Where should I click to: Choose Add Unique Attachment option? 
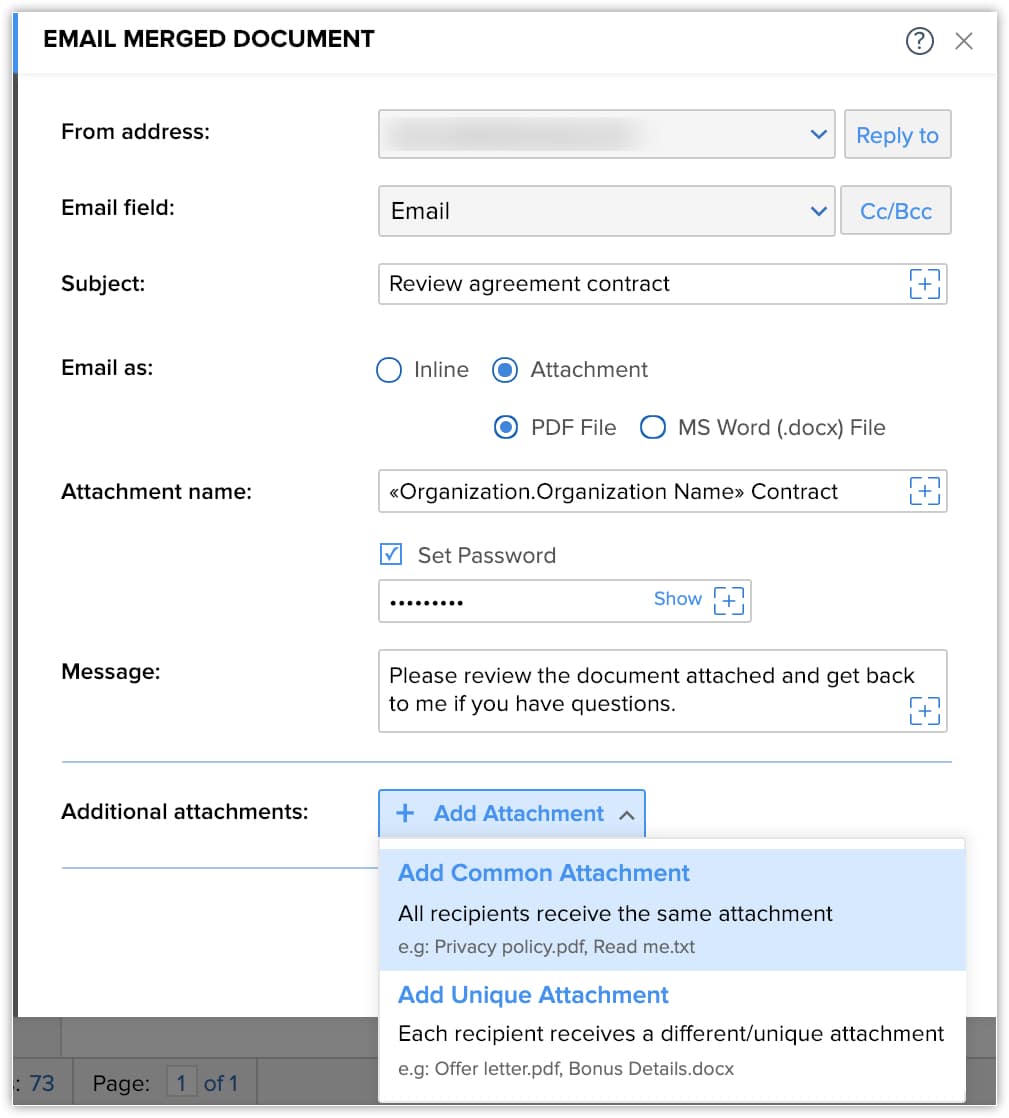[532, 995]
